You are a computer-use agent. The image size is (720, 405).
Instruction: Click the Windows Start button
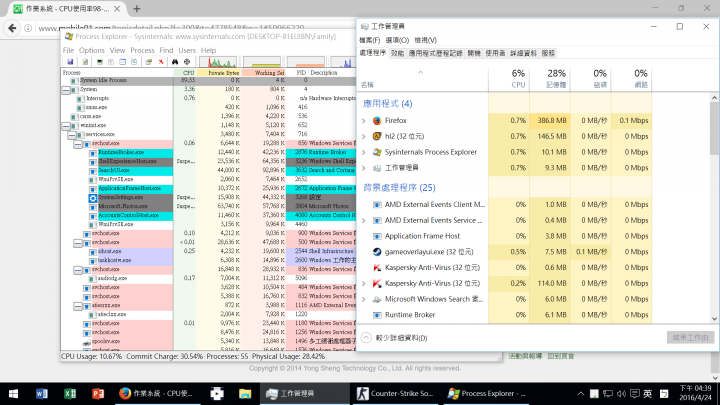click(x=13, y=394)
